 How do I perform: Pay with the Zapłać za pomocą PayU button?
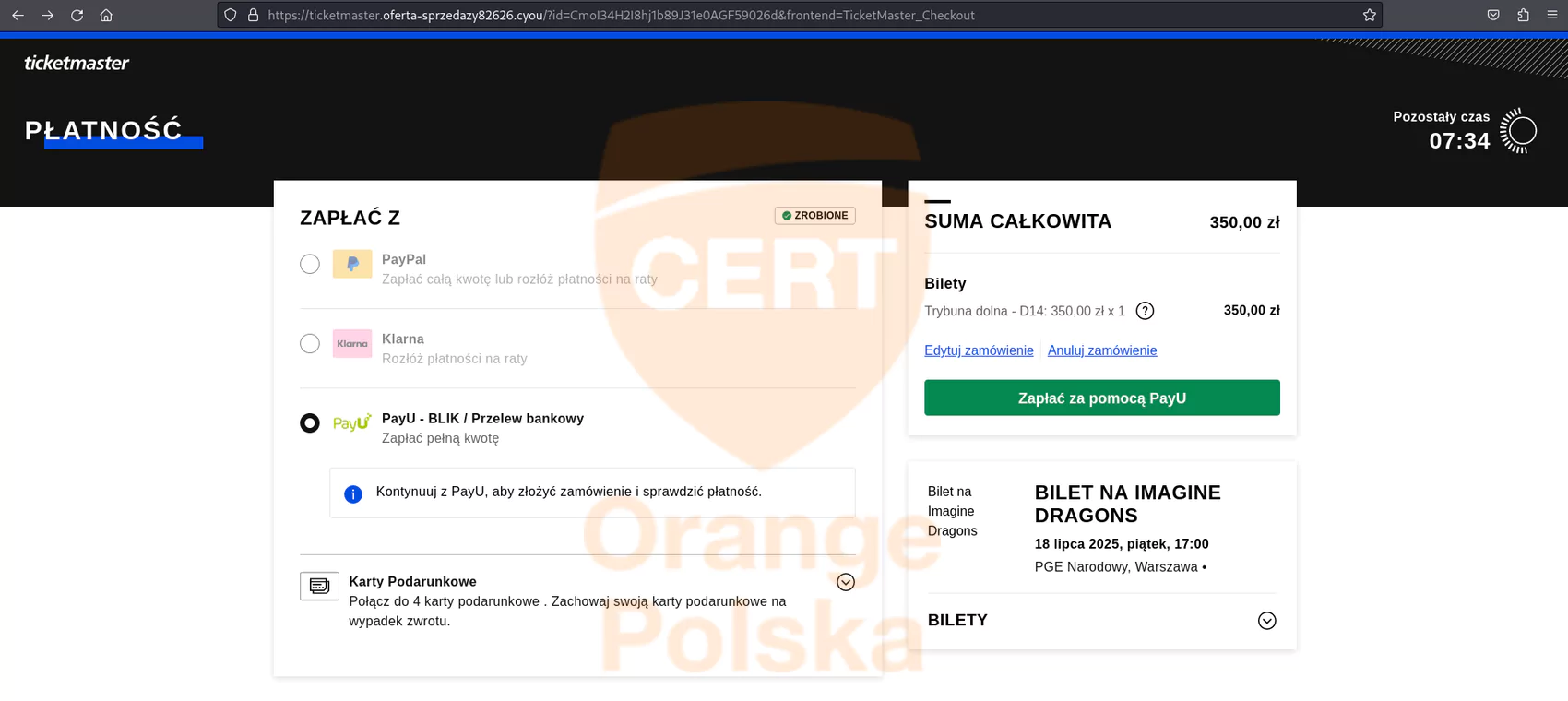click(1102, 398)
